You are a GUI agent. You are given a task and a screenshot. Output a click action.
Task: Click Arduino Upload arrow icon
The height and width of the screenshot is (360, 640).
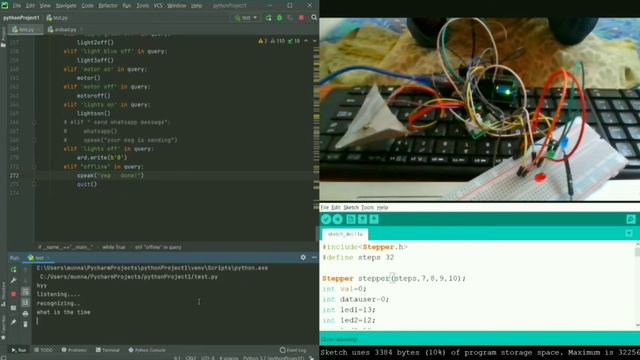(x=338, y=219)
